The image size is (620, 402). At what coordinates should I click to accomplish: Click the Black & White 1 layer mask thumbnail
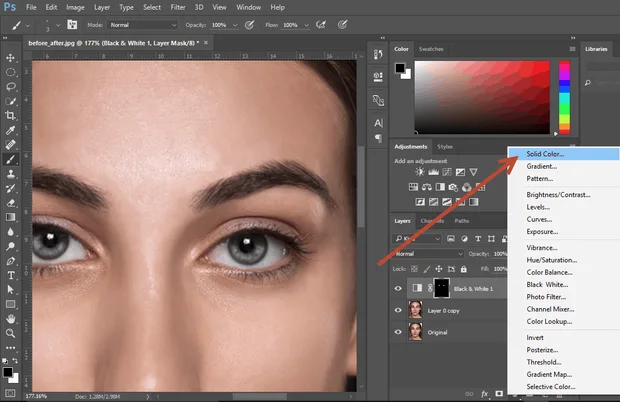pyautogui.click(x=442, y=288)
